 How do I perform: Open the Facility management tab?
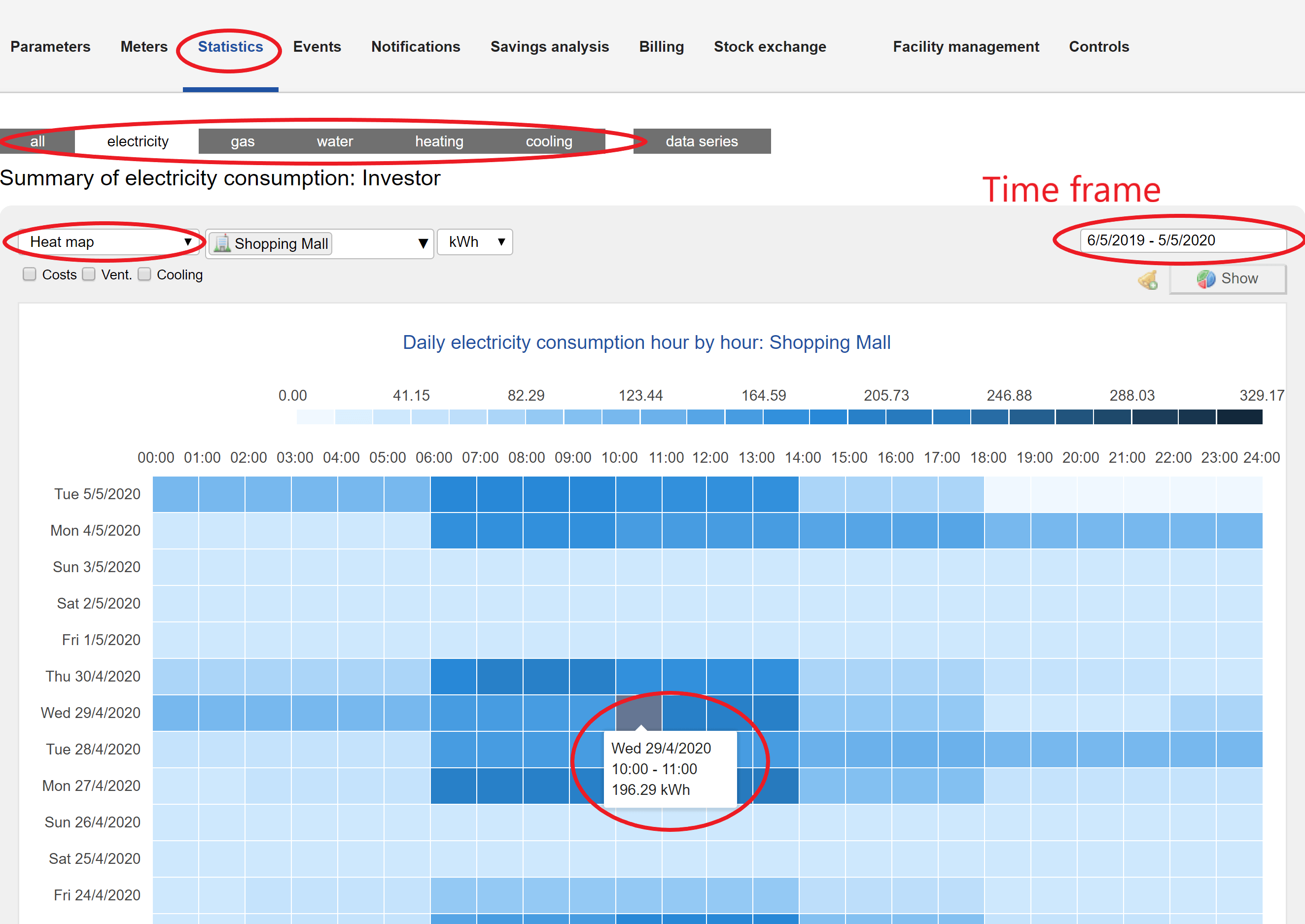click(x=965, y=47)
